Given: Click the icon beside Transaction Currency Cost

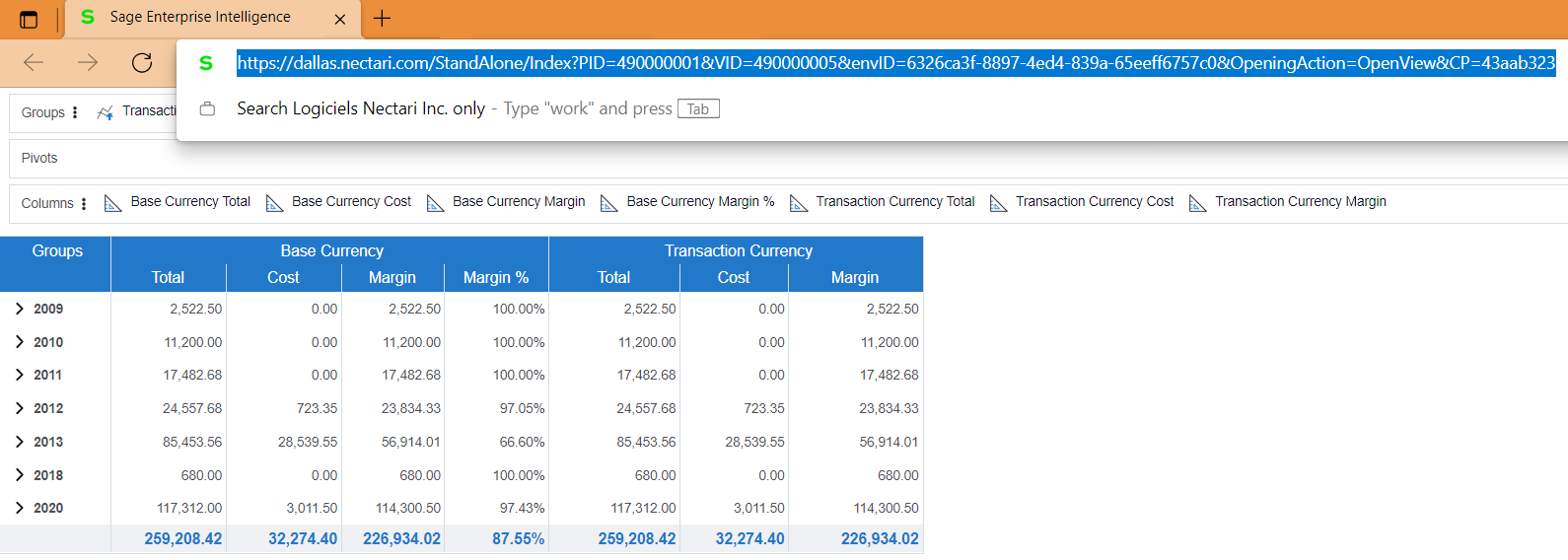Looking at the screenshot, I should pyautogui.click(x=998, y=203).
